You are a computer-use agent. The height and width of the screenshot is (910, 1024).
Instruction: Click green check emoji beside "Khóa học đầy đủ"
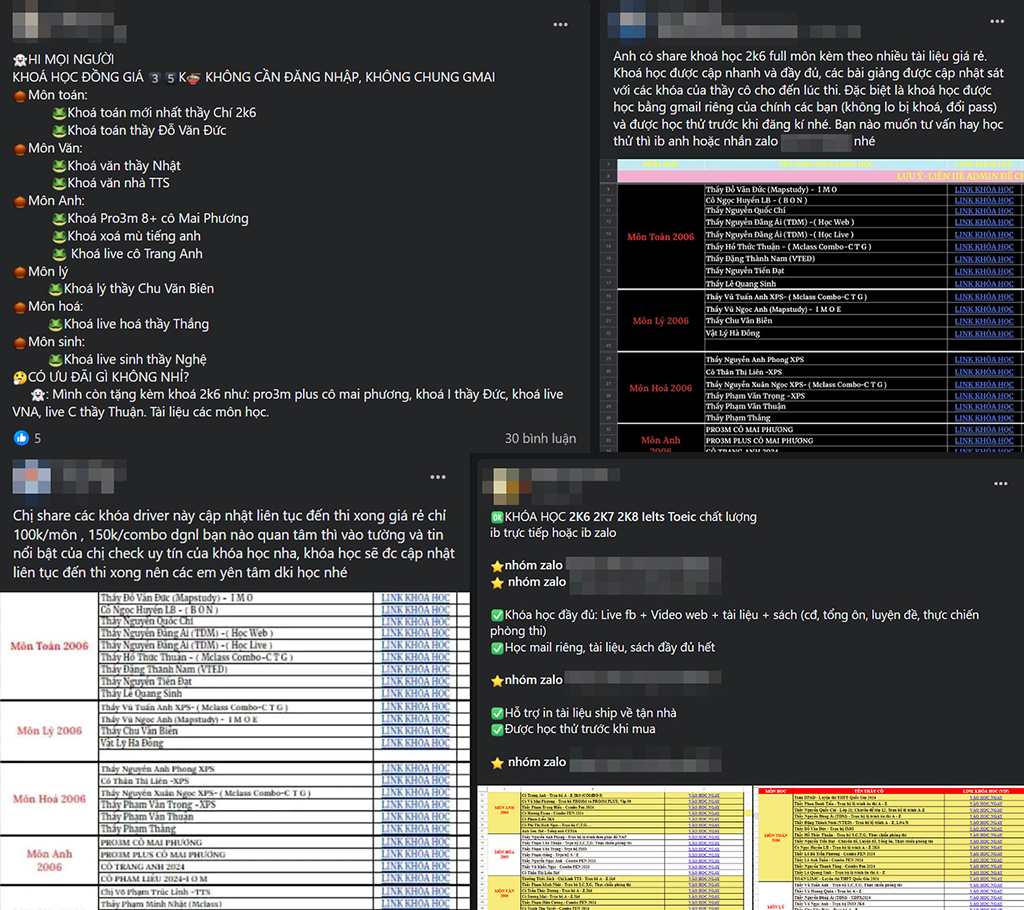[497, 614]
